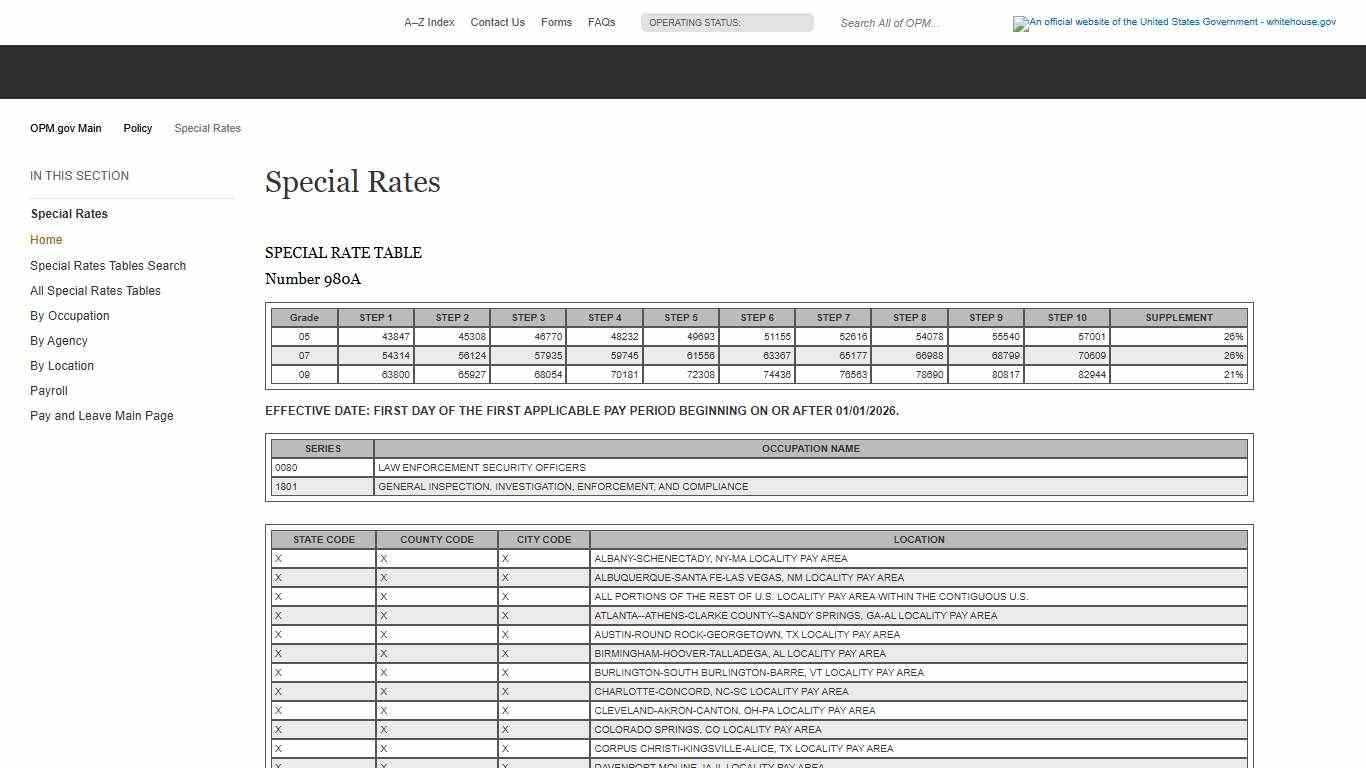Navigate to OPM.gov Main breadcrumb
The height and width of the screenshot is (768, 1366).
(x=66, y=128)
